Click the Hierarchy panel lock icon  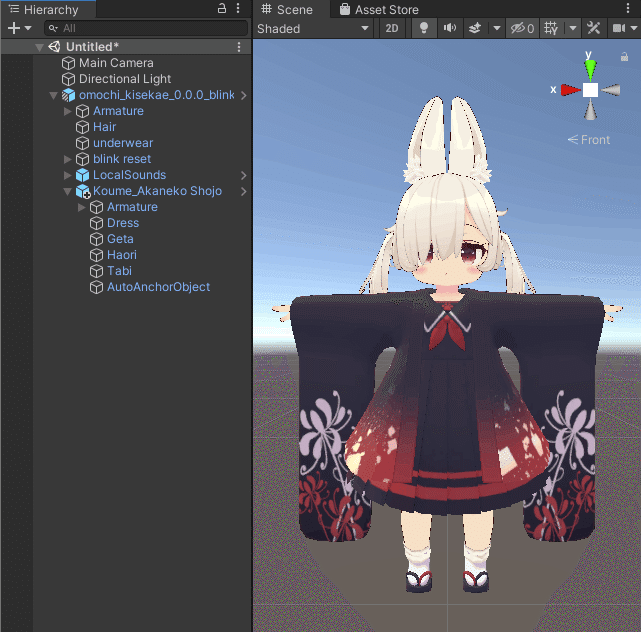coord(222,9)
